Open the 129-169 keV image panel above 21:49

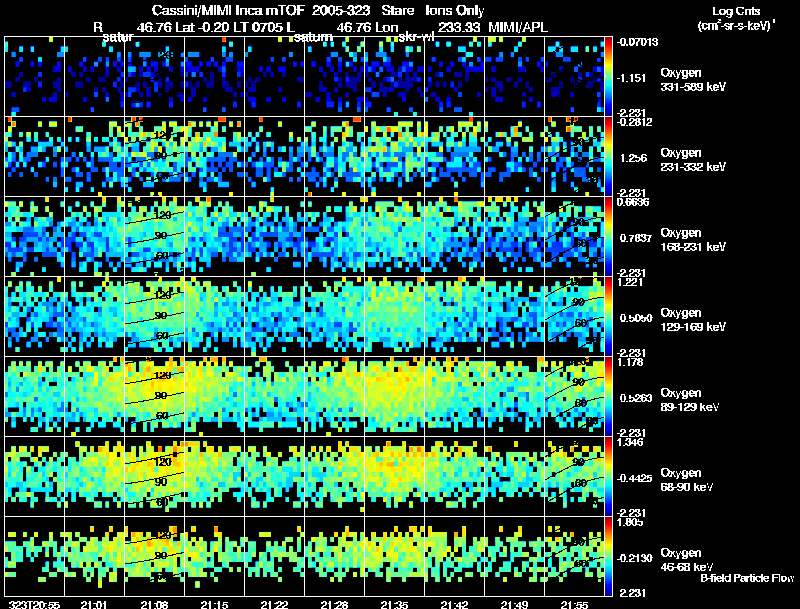pos(514,317)
